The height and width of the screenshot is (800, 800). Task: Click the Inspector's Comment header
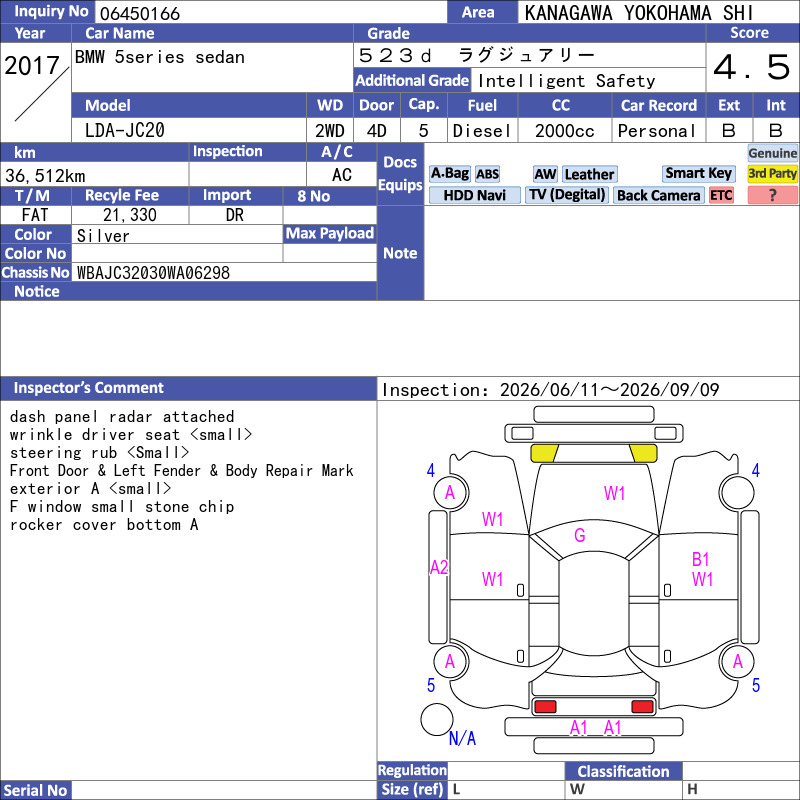188,388
